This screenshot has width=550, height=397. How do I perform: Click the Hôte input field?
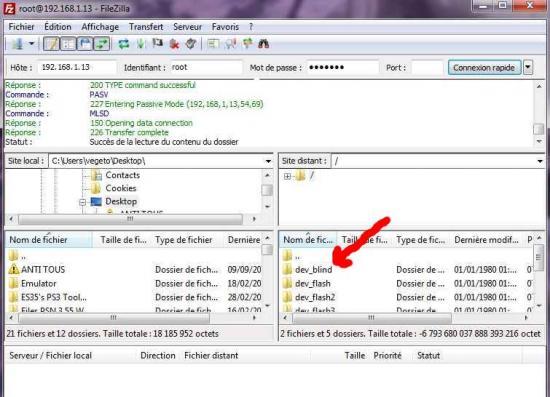coord(77,67)
